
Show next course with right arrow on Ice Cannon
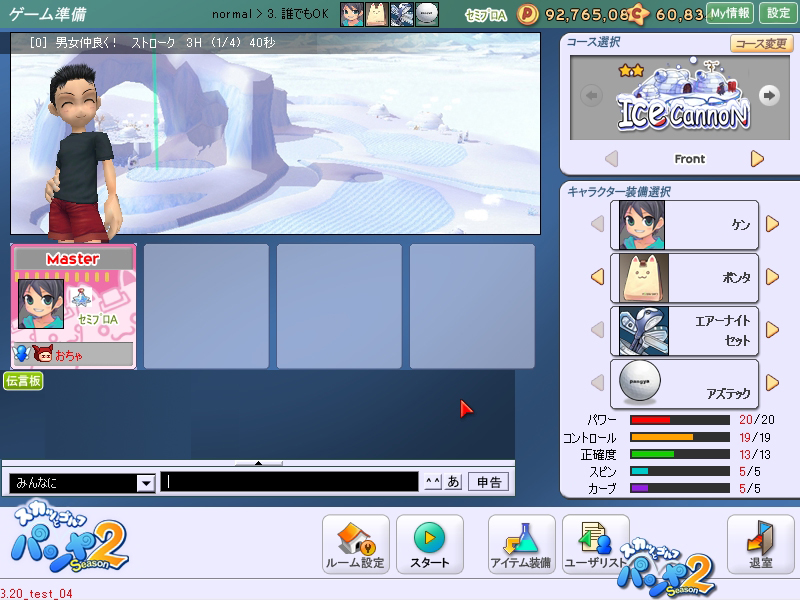click(x=768, y=95)
